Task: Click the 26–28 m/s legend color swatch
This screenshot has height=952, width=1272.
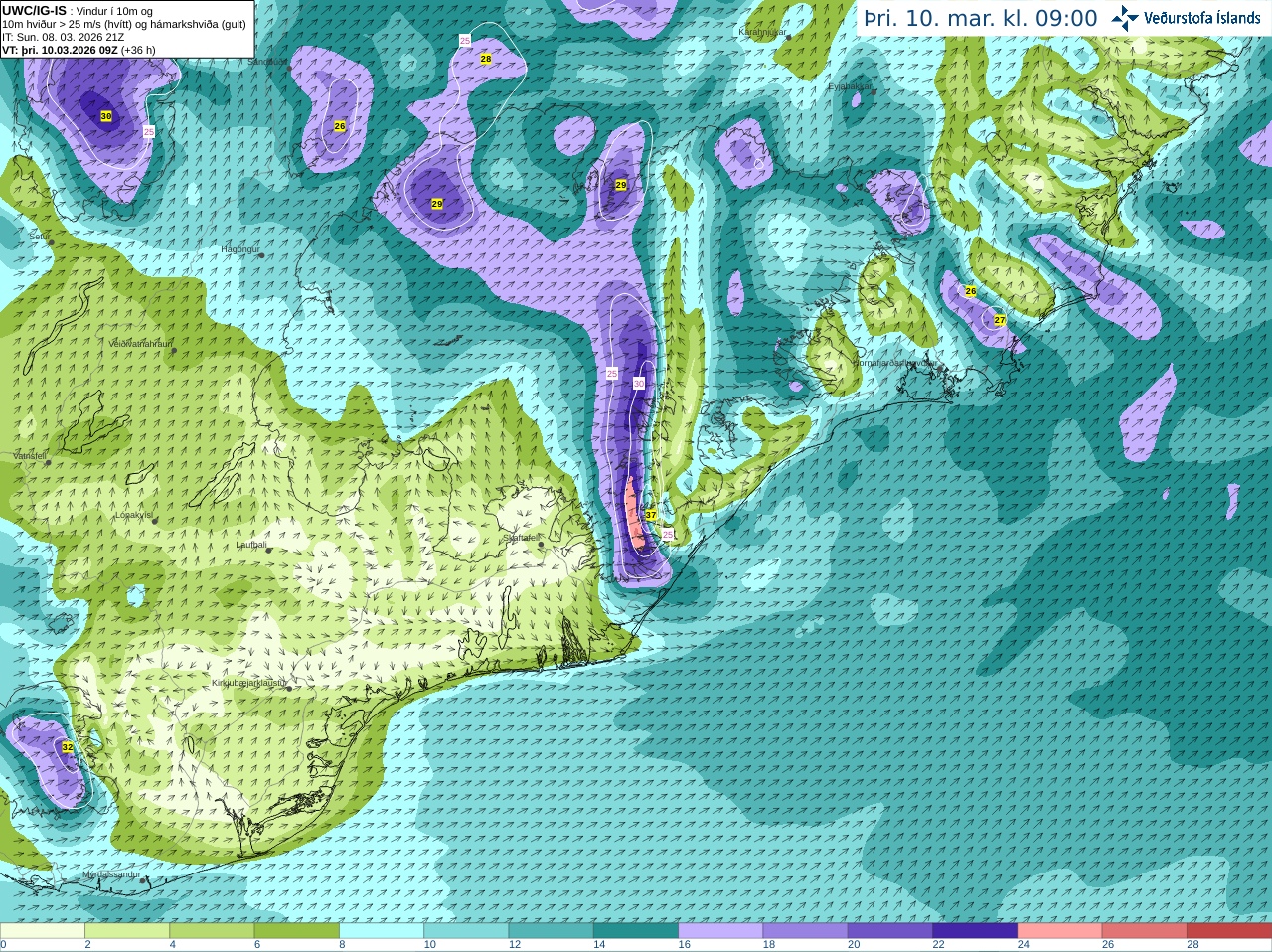Action: click(1145, 931)
